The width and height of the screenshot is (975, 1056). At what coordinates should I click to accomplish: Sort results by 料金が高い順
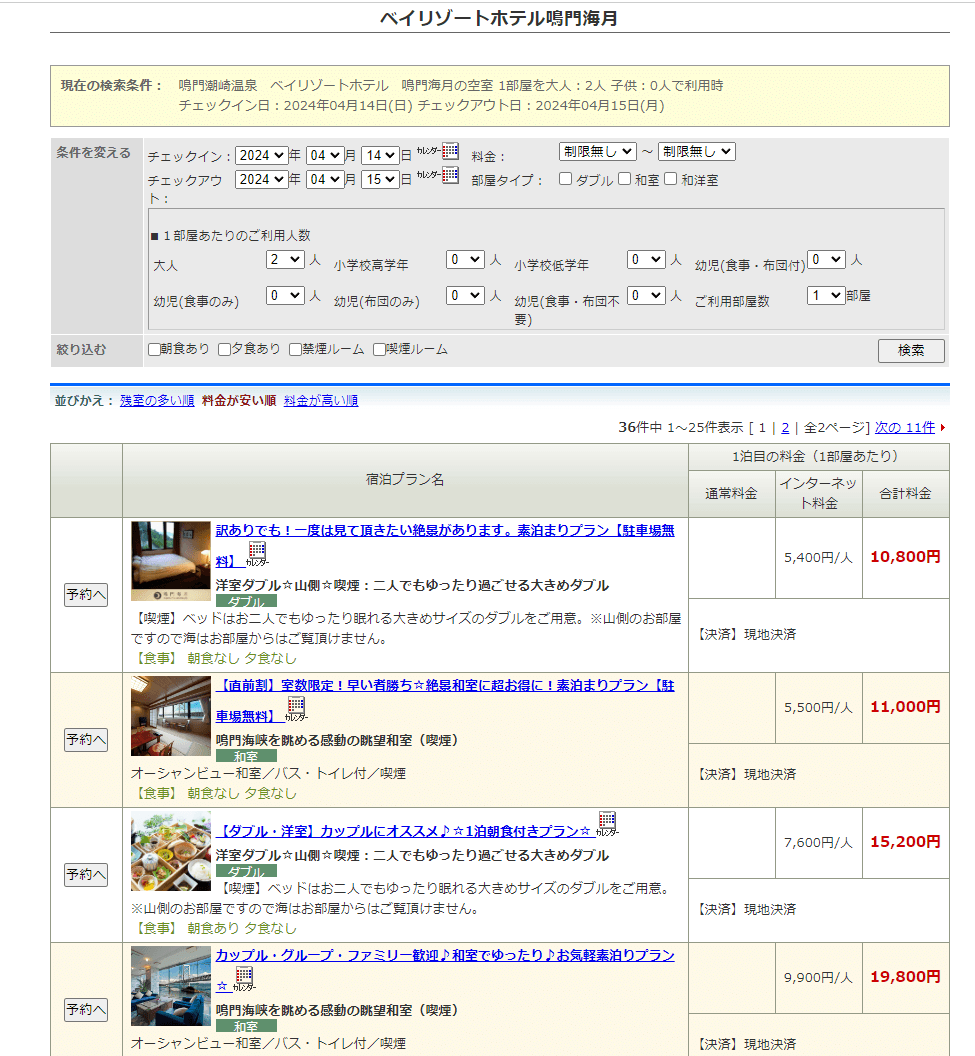(321, 401)
